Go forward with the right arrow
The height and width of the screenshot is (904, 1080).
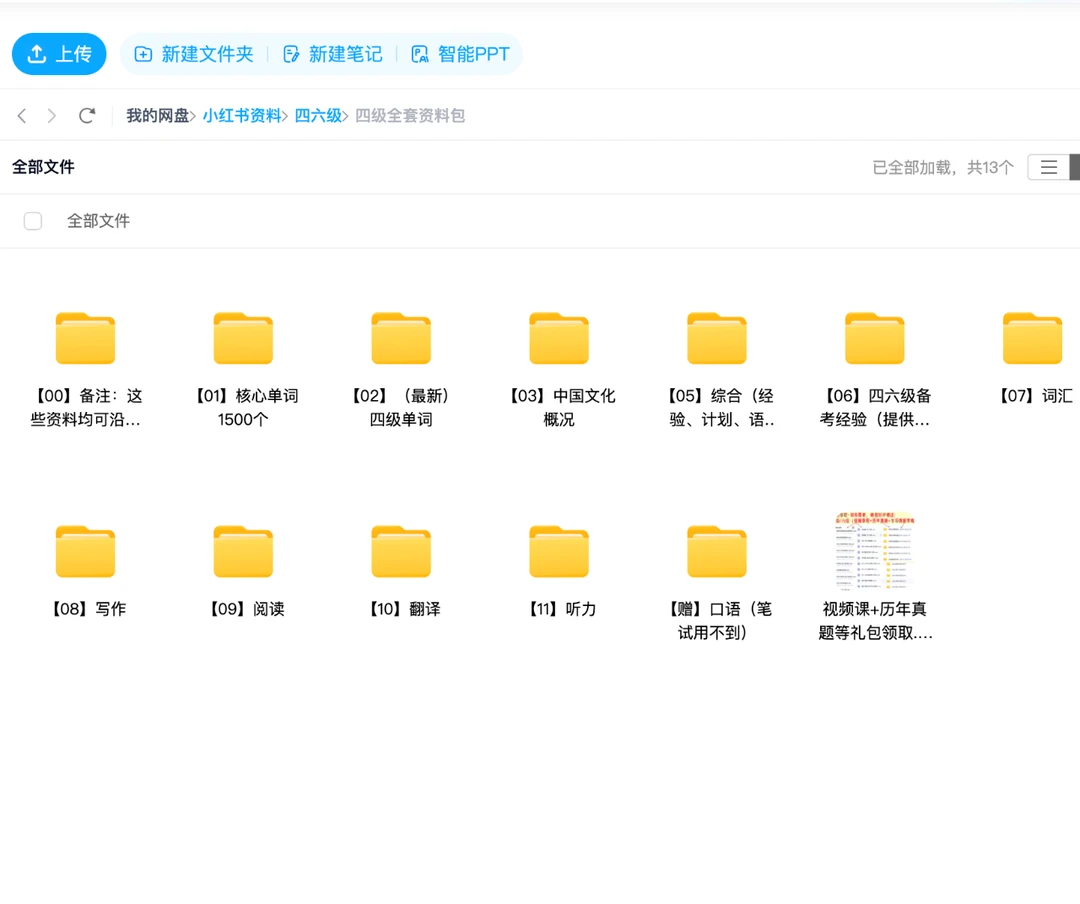(52, 115)
